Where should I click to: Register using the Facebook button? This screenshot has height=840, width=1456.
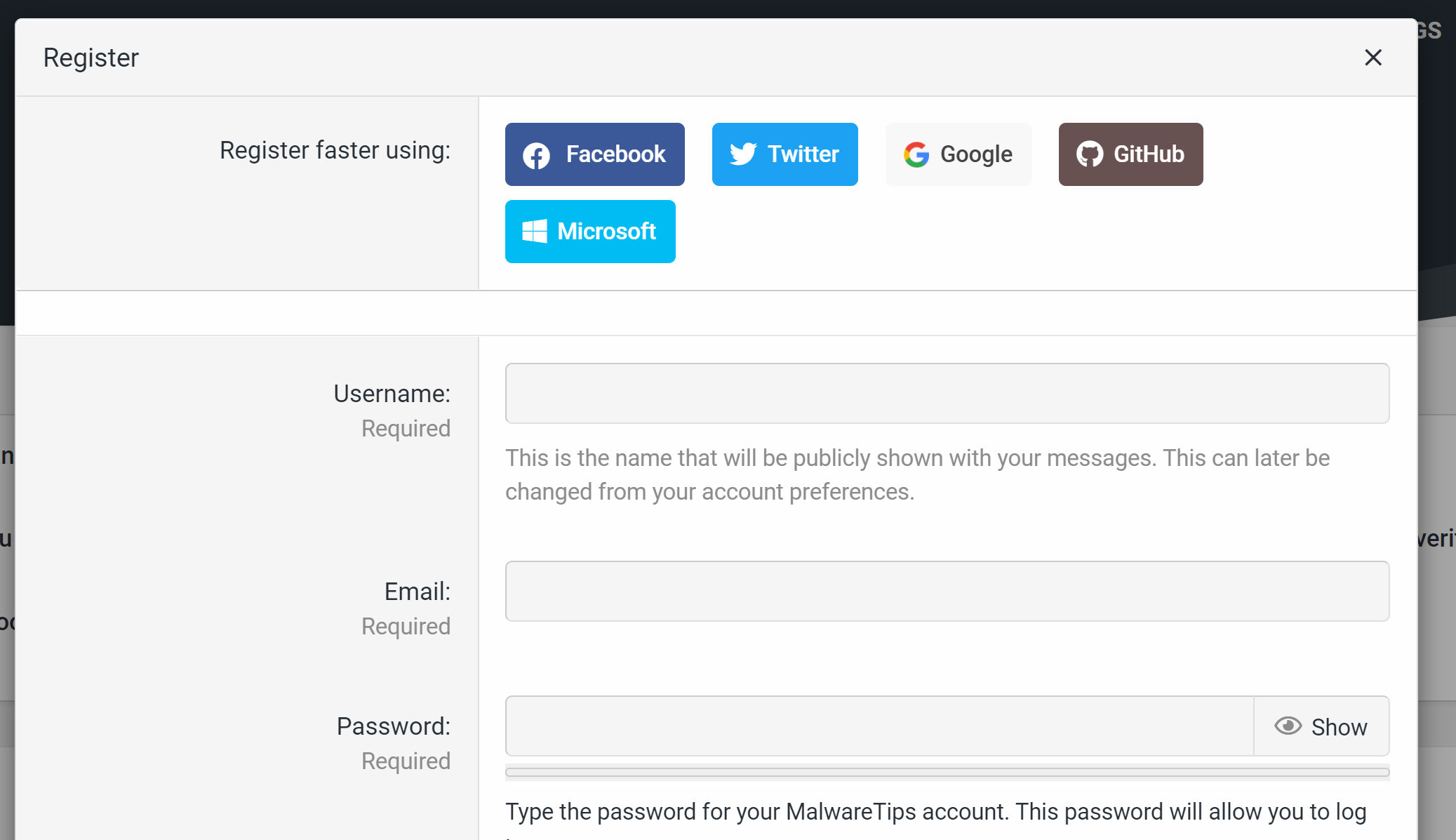(x=594, y=154)
